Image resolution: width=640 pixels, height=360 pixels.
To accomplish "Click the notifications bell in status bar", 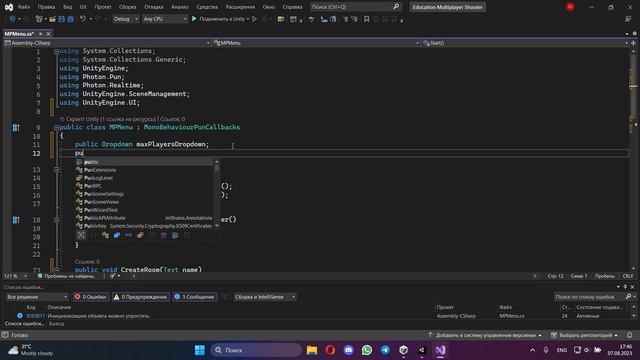I will (x=629, y=335).
